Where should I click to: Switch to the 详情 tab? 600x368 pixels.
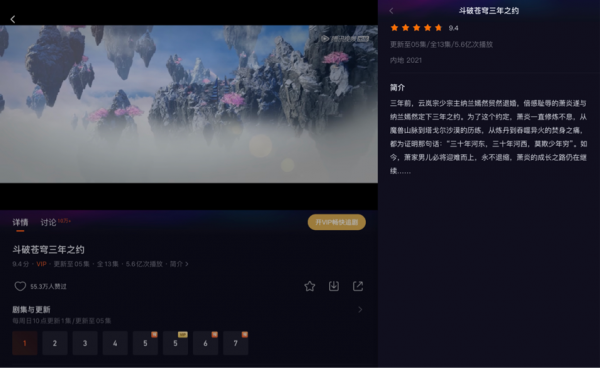point(20,222)
